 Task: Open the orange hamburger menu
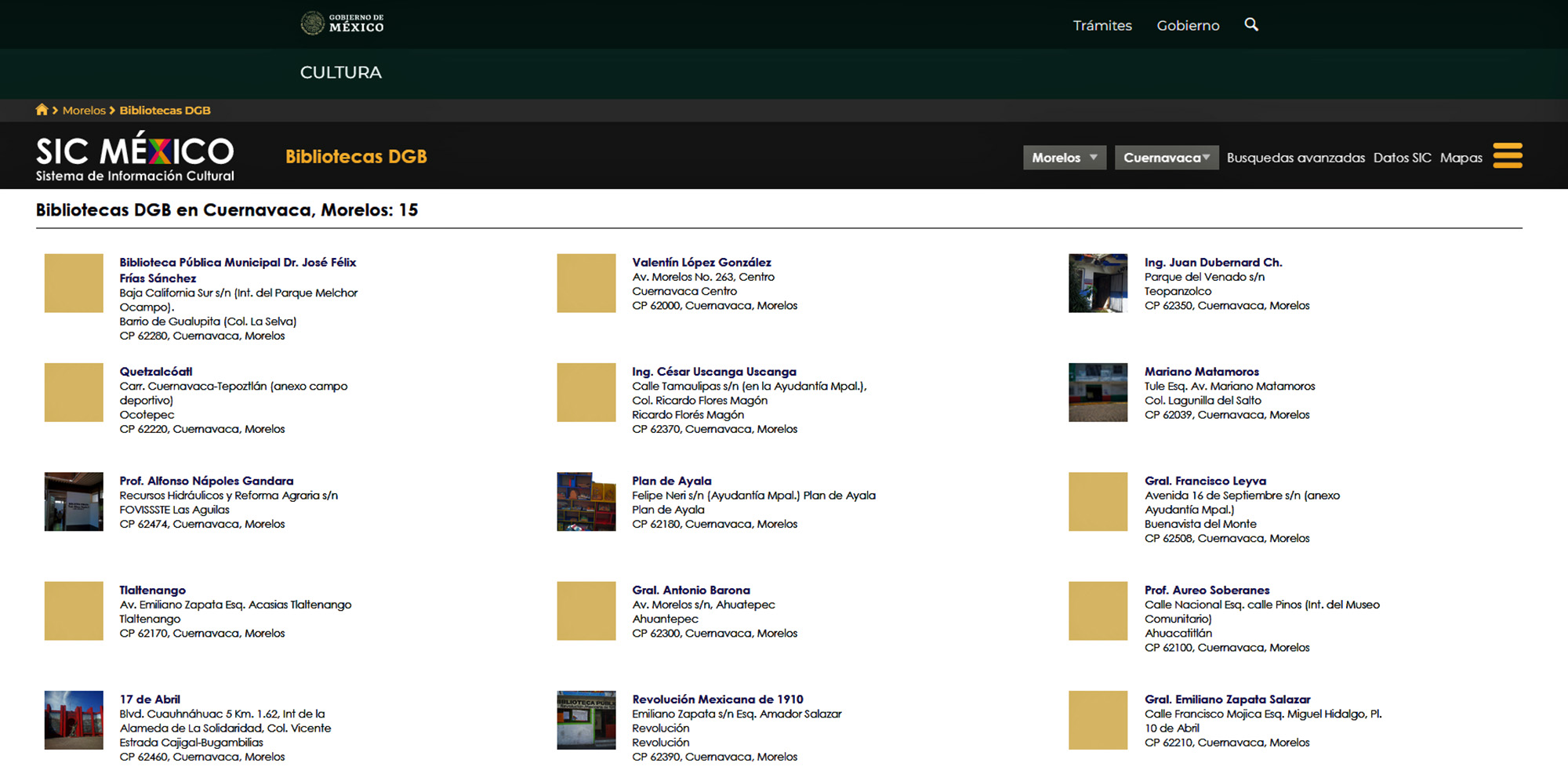coord(1507,155)
